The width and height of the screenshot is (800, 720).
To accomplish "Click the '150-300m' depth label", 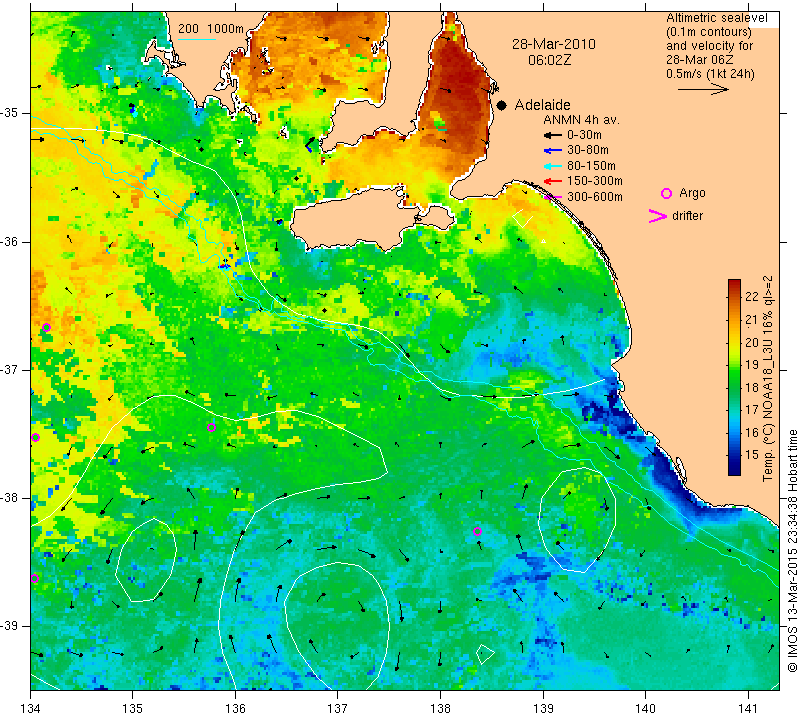I will pos(595,181).
